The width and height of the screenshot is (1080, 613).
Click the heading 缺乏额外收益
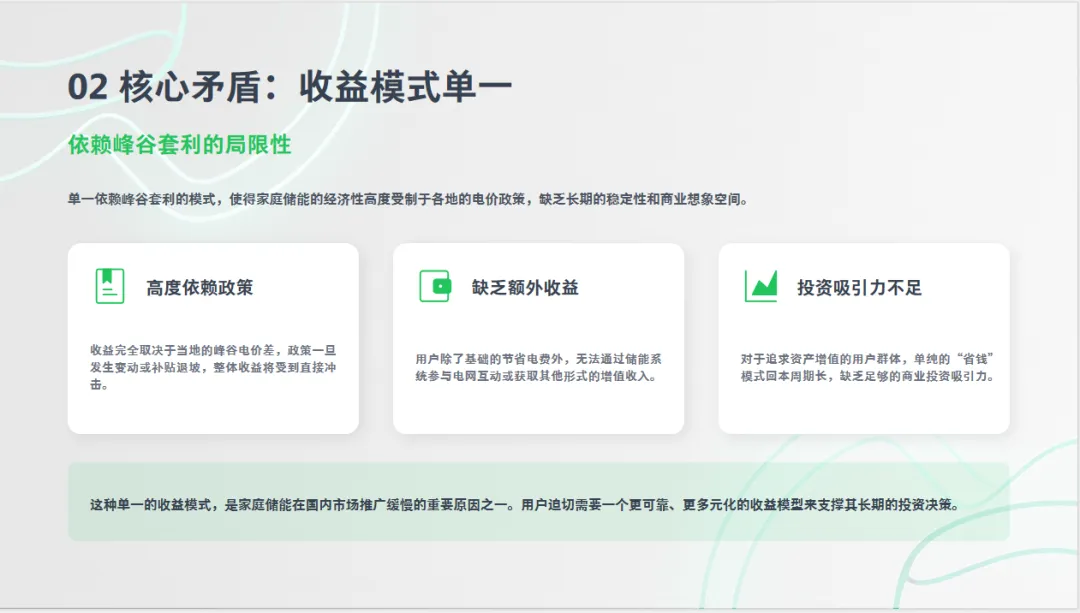524,286
